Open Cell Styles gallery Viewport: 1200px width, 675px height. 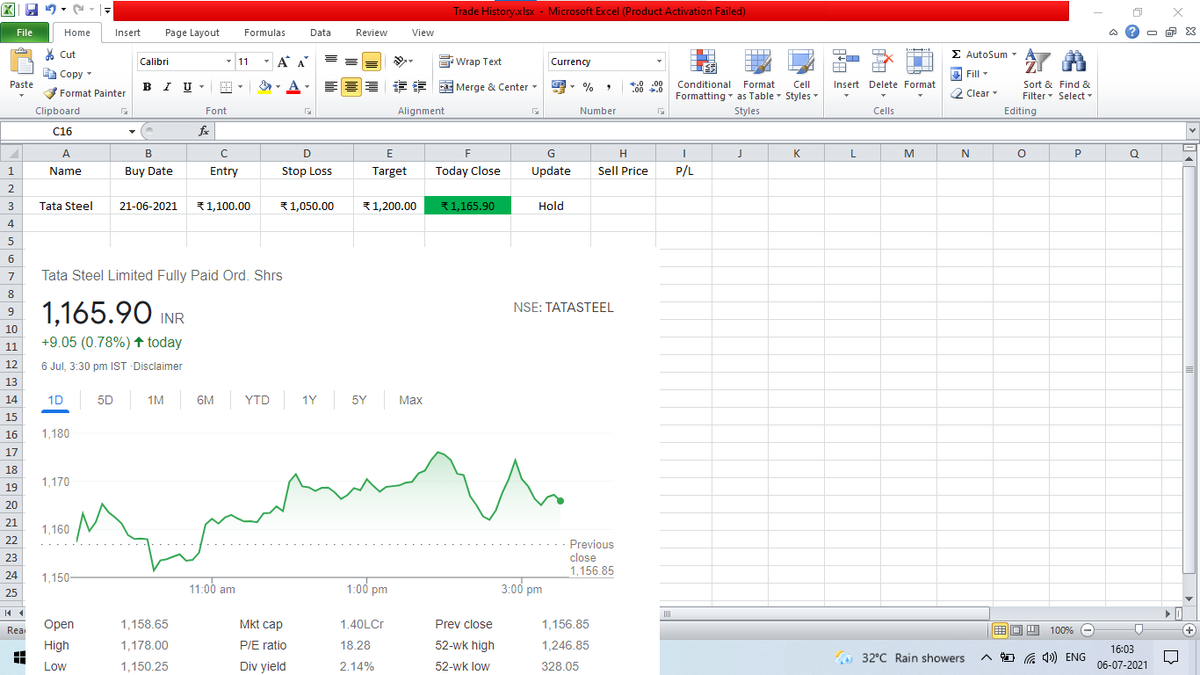pos(799,75)
